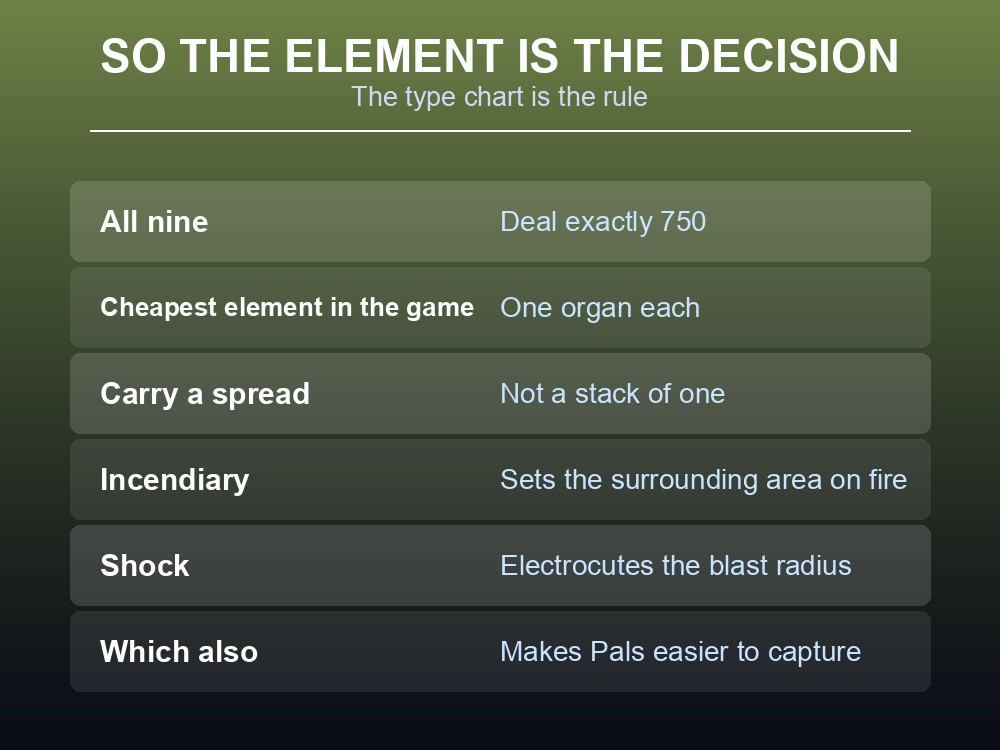Select 'Makes Pals easier to capture' text
Image resolution: width=1000 pixels, height=750 pixels.
[x=680, y=652]
